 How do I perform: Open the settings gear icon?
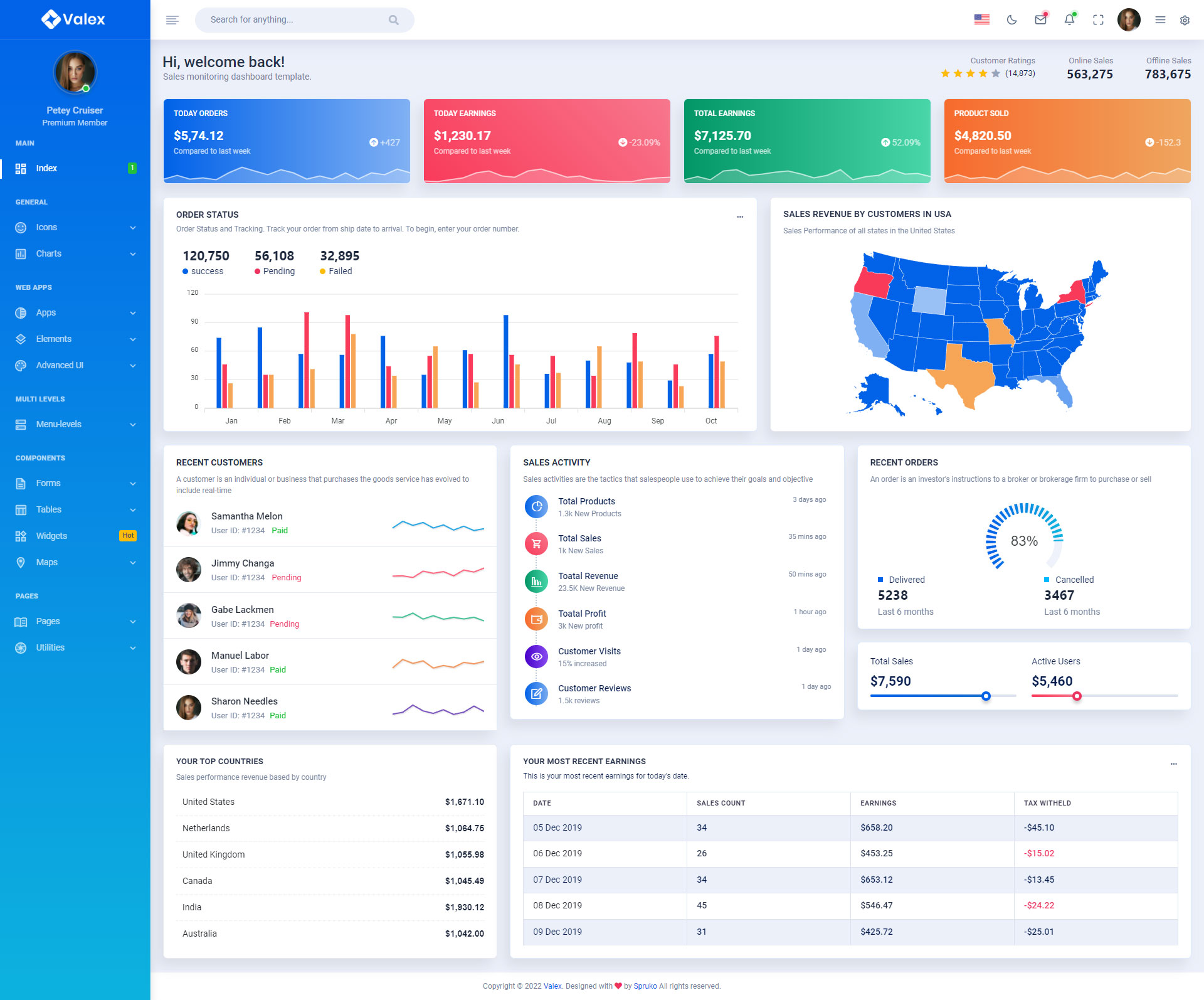(1185, 20)
